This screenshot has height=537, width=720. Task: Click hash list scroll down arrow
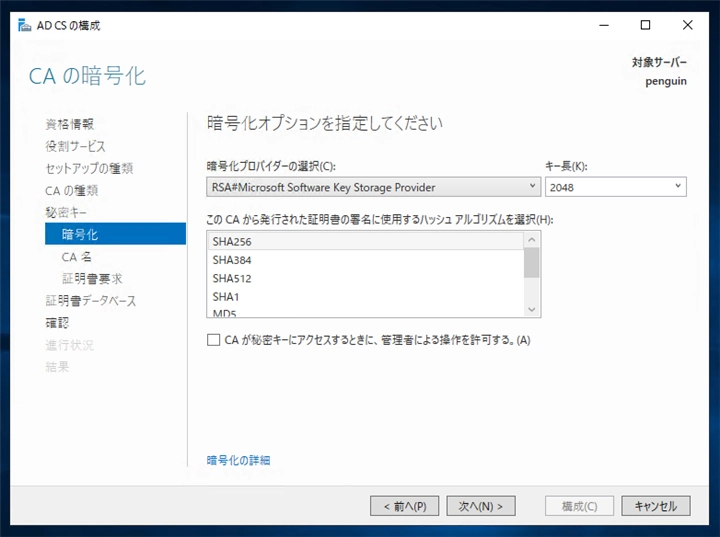[x=532, y=309]
